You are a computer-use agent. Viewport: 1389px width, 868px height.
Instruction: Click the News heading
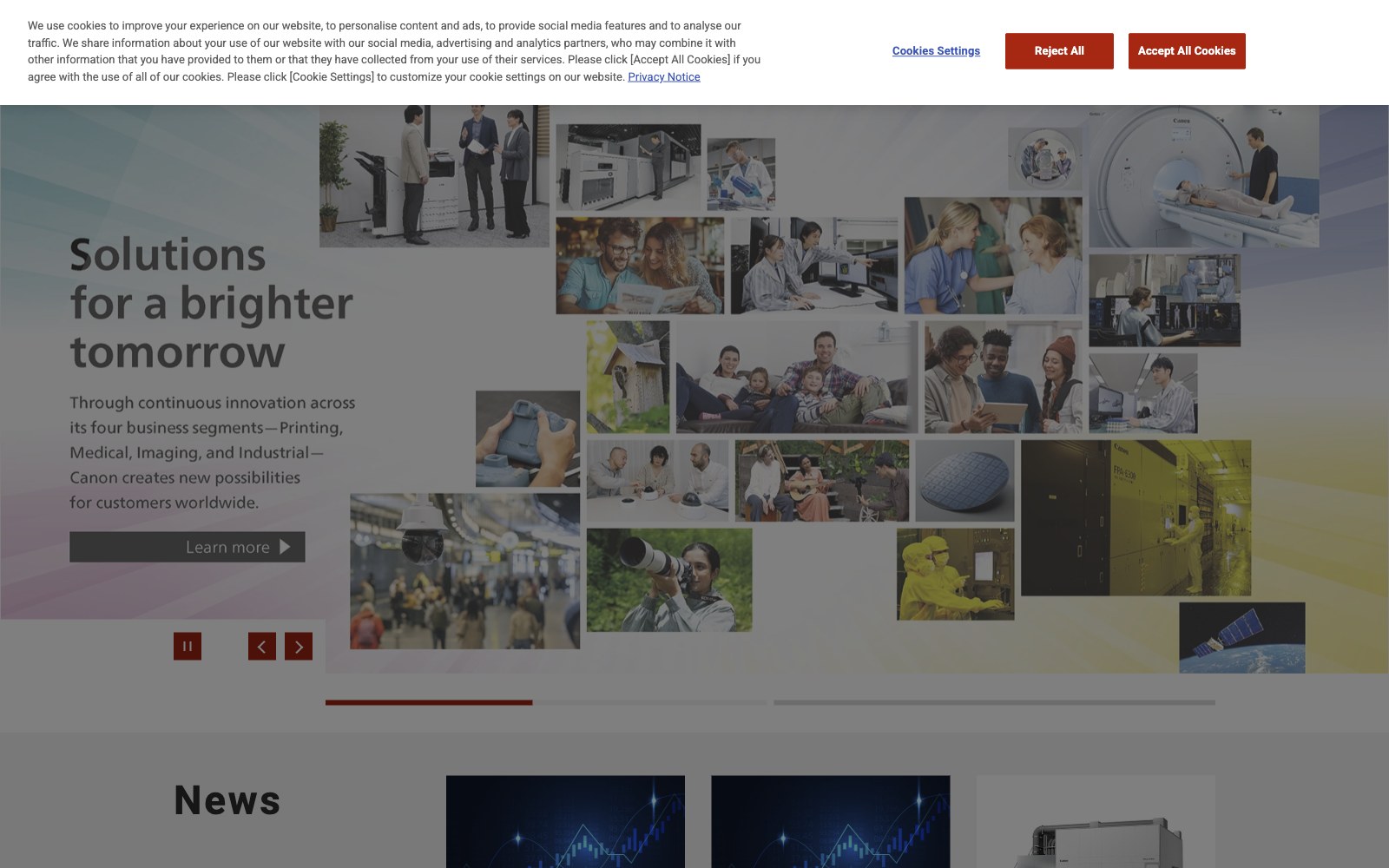227,800
